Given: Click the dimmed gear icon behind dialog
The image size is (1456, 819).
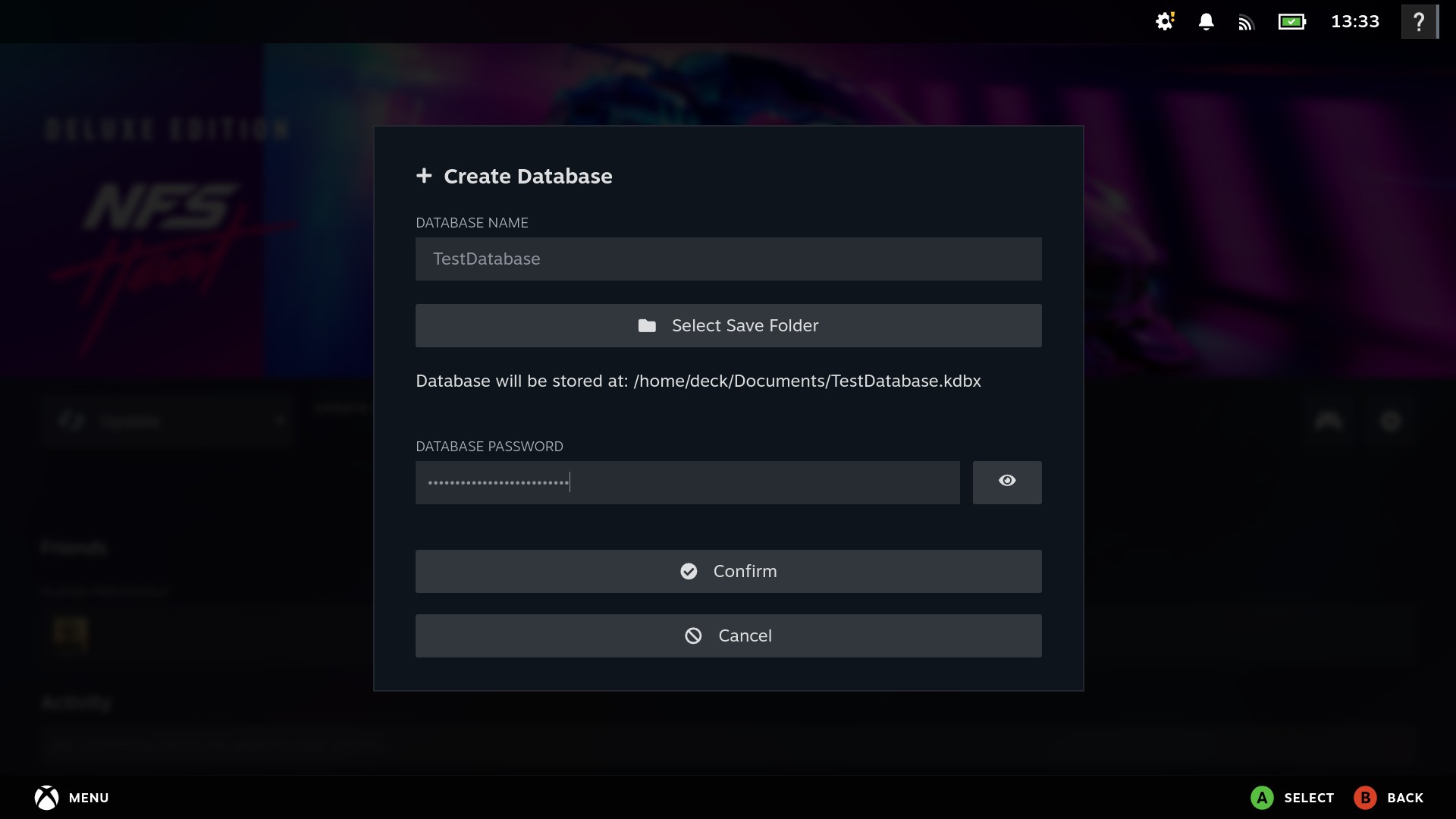Looking at the screenshot, I should [x=1390, y=421].
